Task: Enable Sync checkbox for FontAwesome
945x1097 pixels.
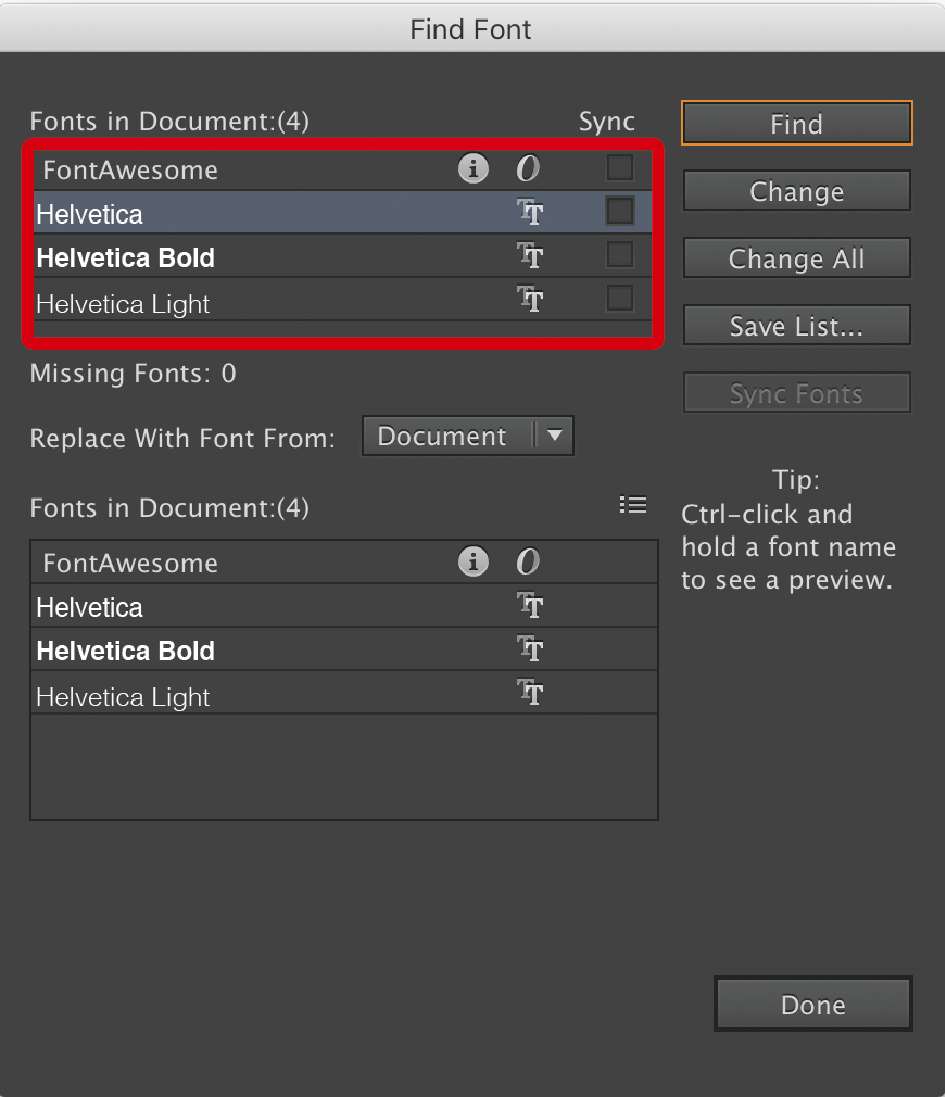Action: click(x=620, y=167)
